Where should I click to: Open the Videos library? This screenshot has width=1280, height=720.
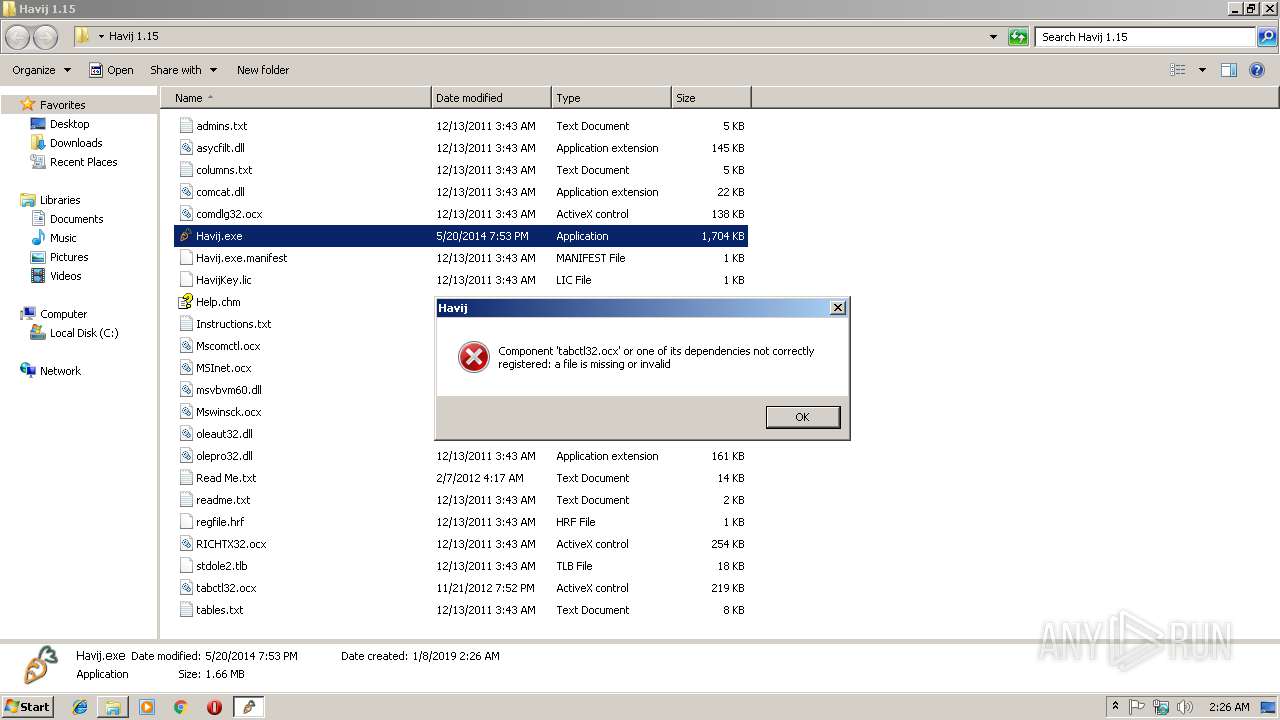pos(66,276)
